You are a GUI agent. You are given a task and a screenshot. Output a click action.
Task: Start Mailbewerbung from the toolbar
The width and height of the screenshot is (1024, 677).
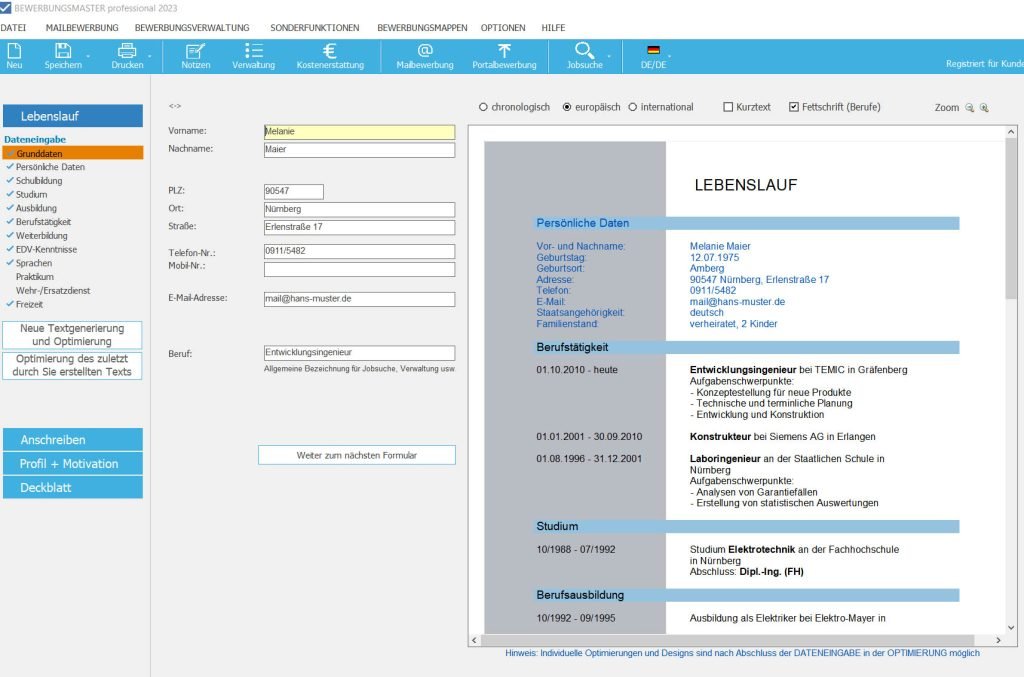[x=424, y=55]
